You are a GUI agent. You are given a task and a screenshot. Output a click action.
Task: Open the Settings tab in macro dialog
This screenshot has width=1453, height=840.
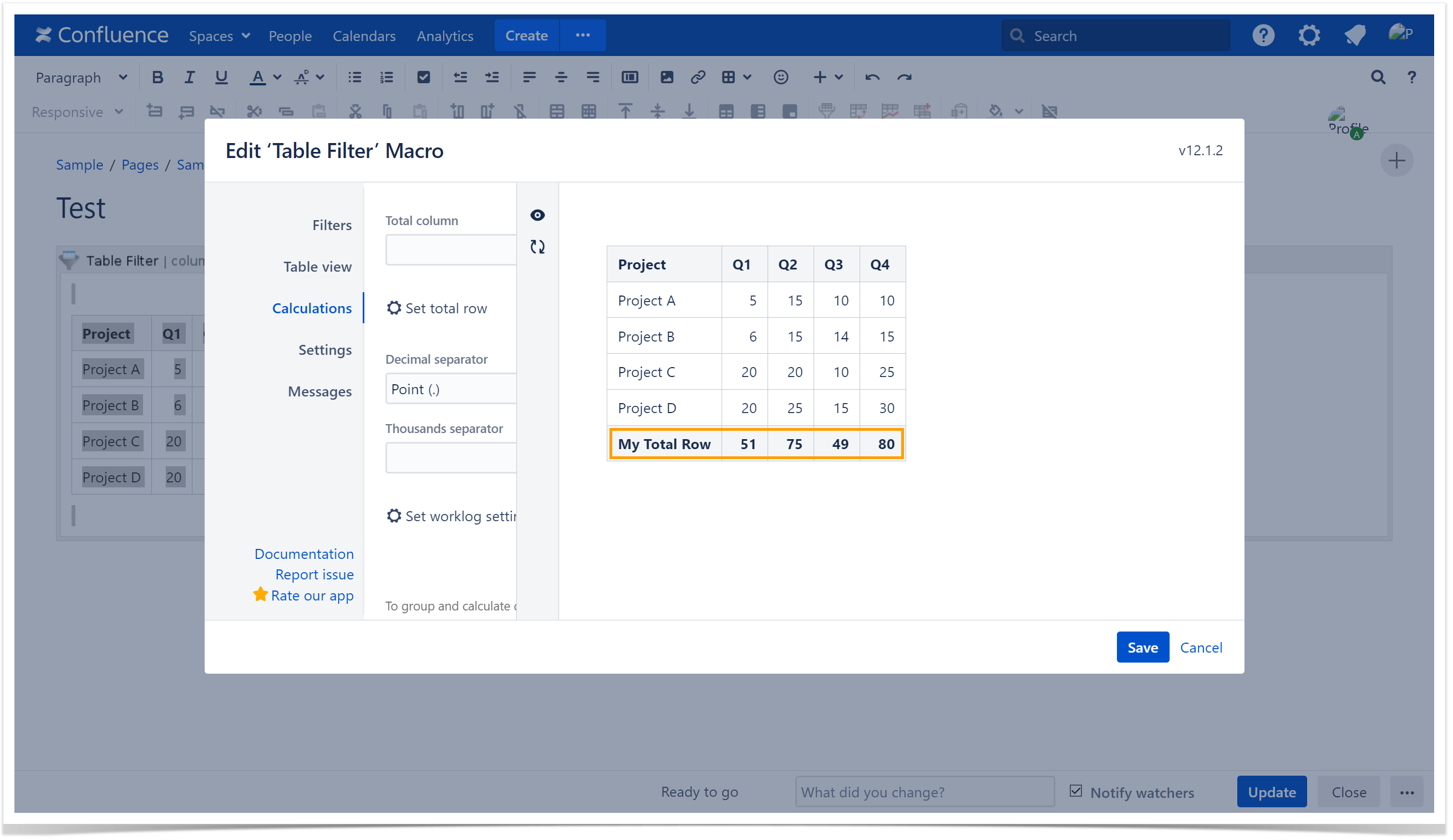(324, 350)
